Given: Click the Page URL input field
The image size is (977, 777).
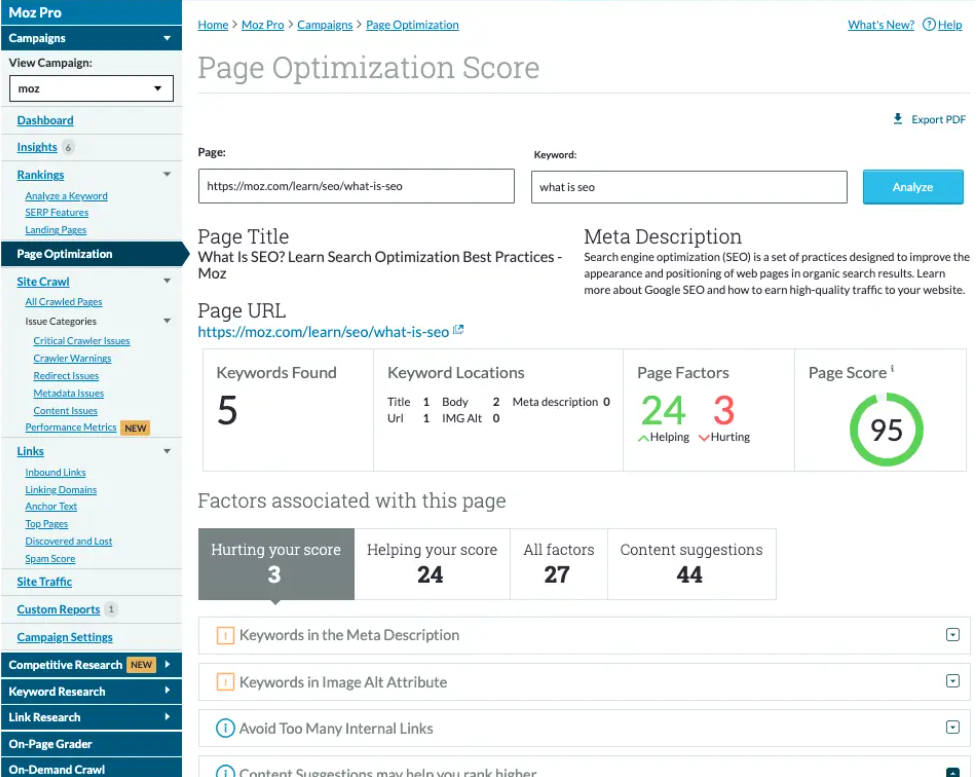Looking at the screenshot, I should tap(356, 186).
